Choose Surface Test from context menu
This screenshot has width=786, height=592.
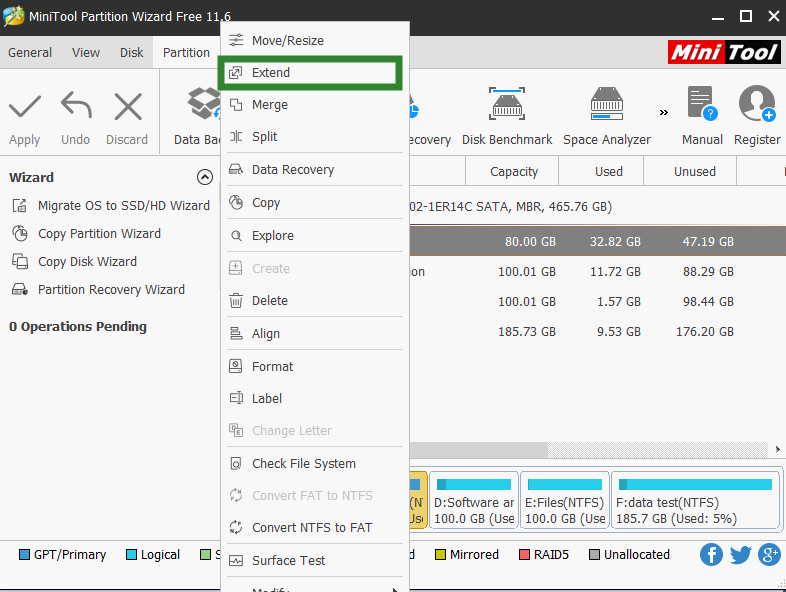315,560
